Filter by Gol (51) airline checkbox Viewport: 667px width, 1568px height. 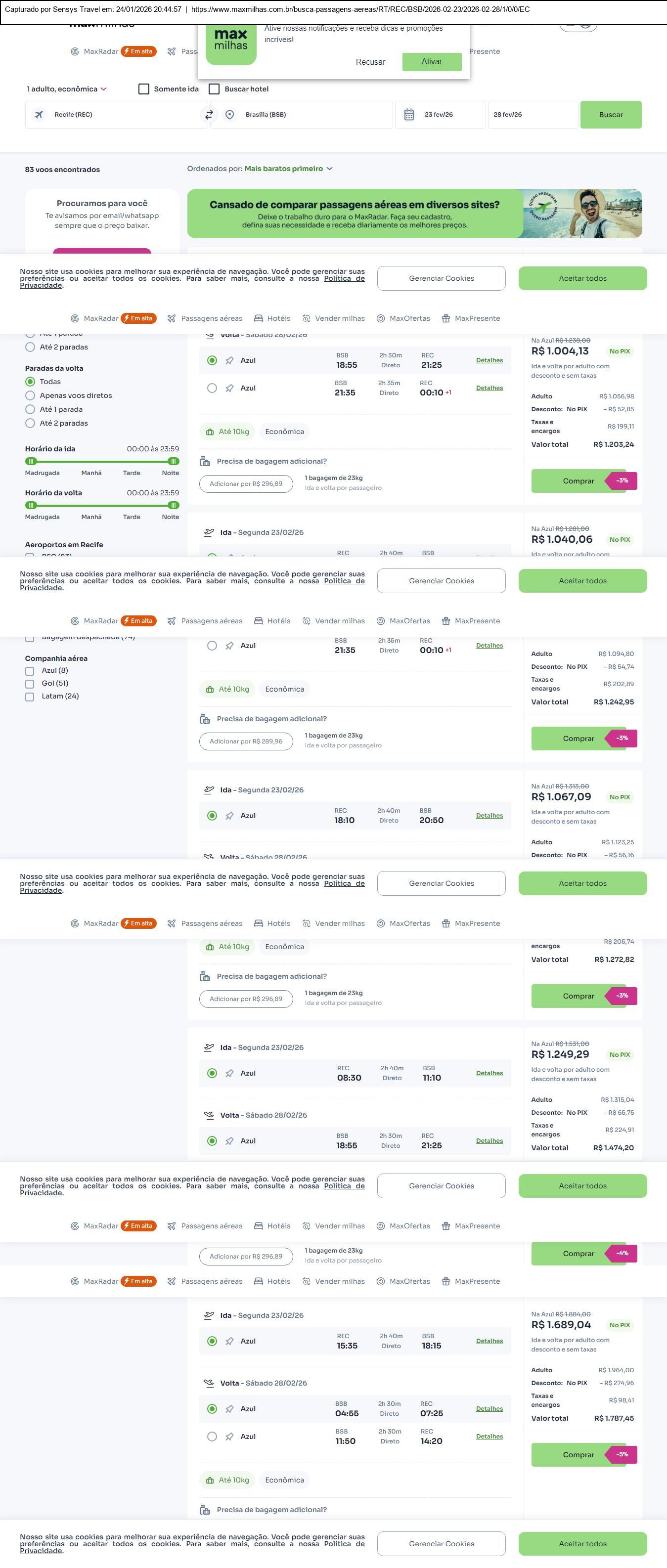30,684
